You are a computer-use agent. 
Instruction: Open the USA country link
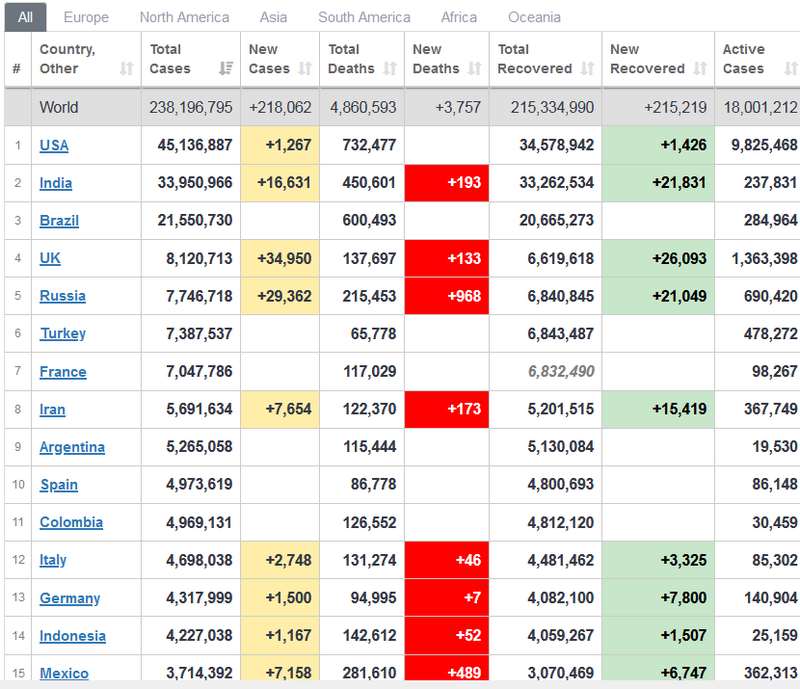pyautogui.click(x=54, y=145)
